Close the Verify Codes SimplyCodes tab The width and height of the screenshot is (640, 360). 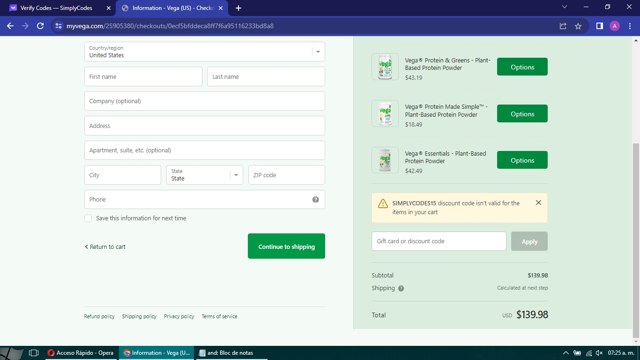click(x=109, y=8)
